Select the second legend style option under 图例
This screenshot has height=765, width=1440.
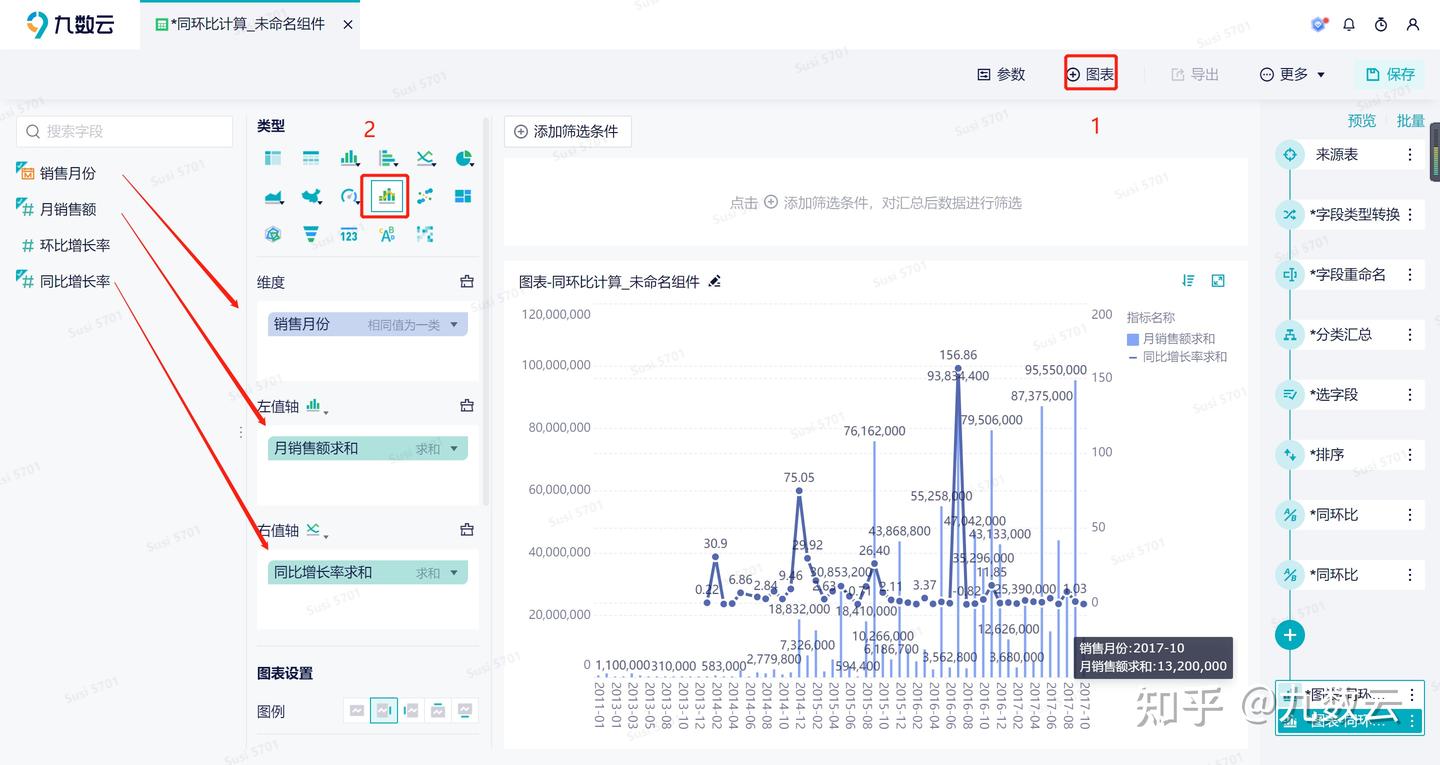(x=385, y=710)
